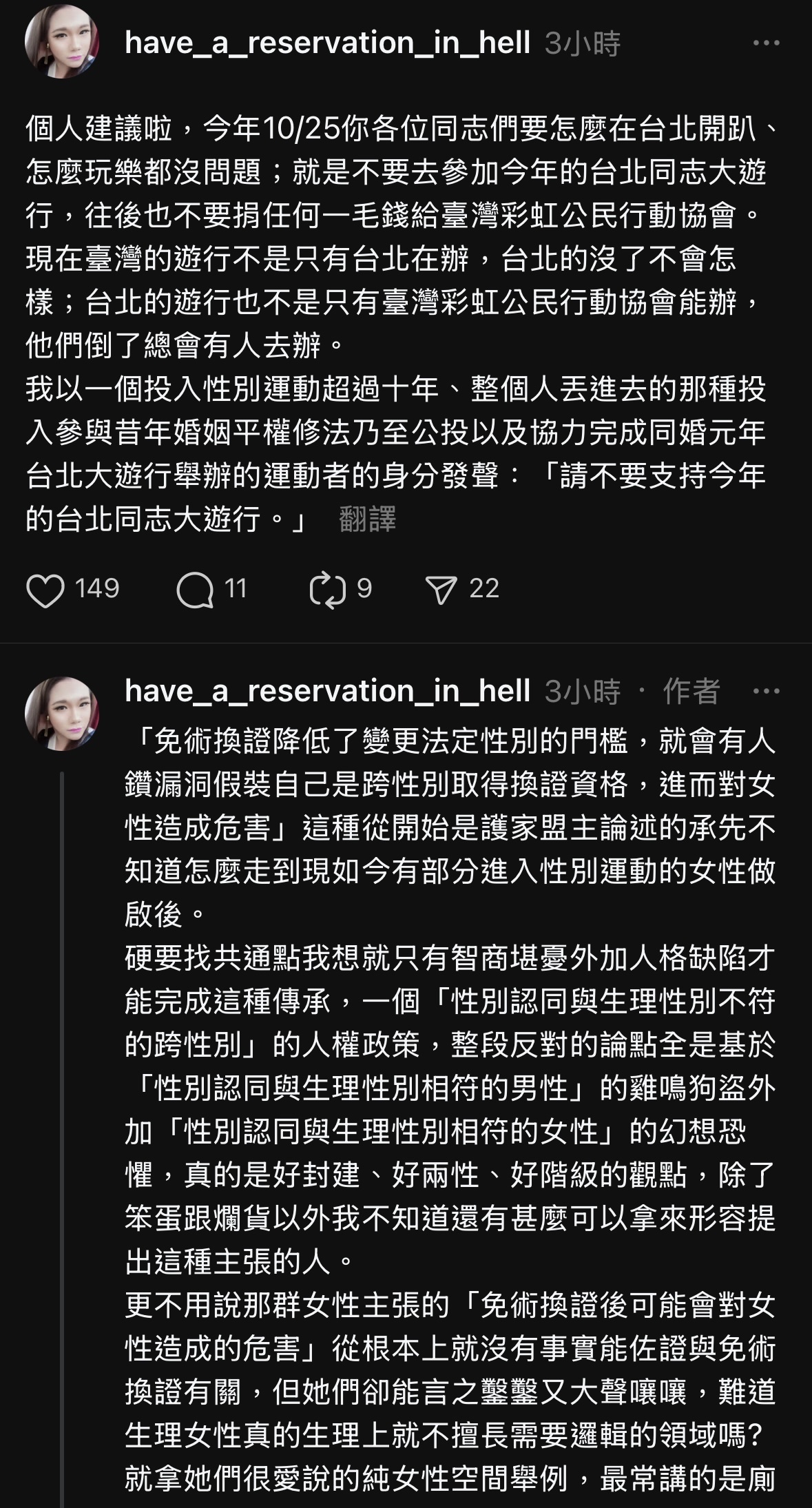
Task: View the 149 like count
Action: [x=97, y=589]
